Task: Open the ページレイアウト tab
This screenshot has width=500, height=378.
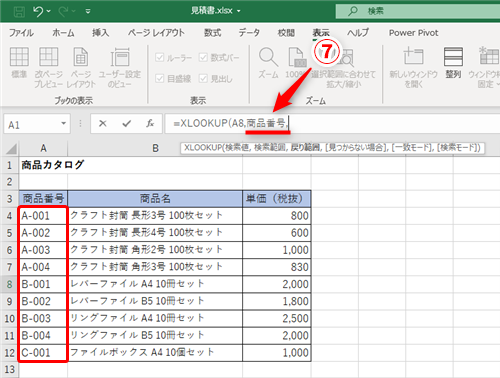Action: coord(156,33)
